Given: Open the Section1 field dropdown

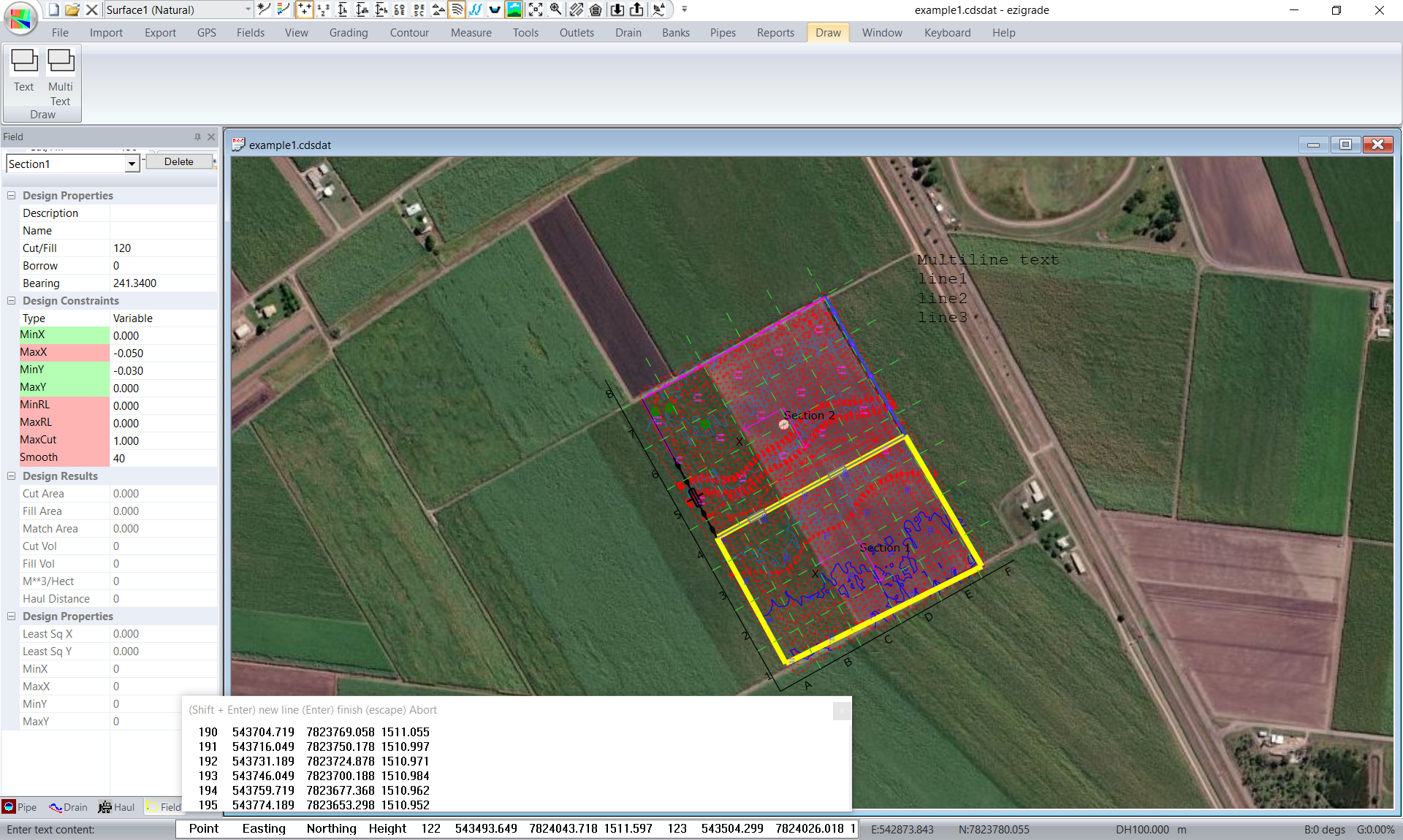Looking at the screenshot, I should (x=132, y=164).
